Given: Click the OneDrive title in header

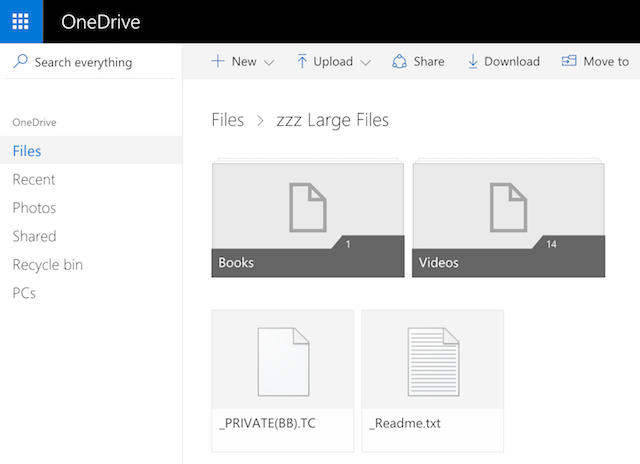Looking at the screenshot, I should pos(100,22).
